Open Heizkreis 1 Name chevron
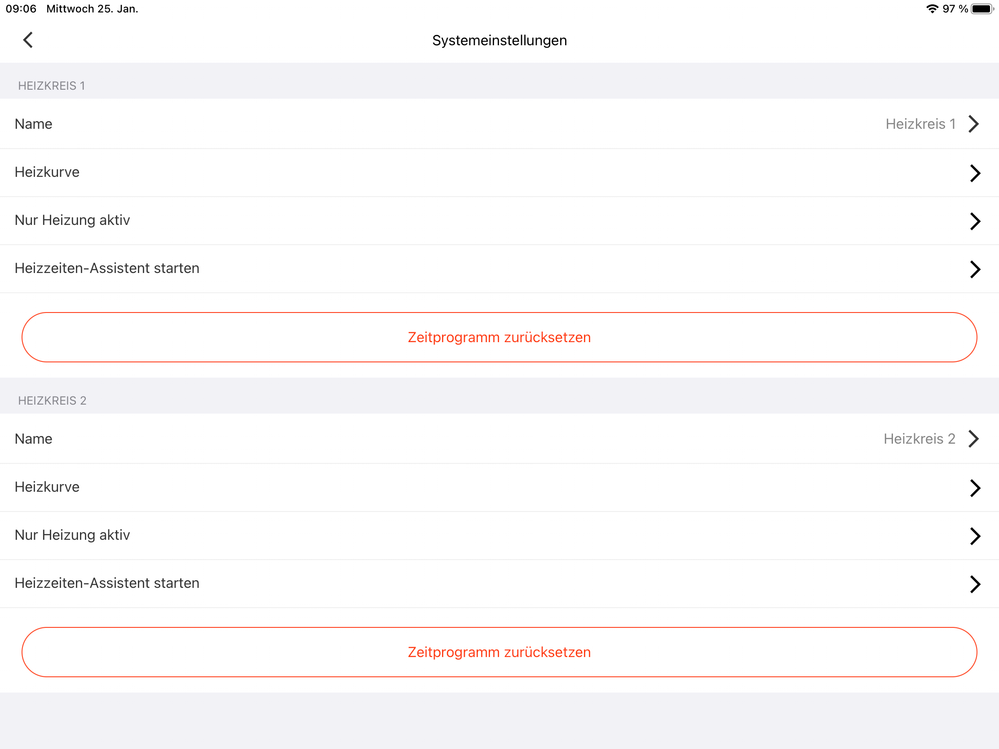 [975, 125]
